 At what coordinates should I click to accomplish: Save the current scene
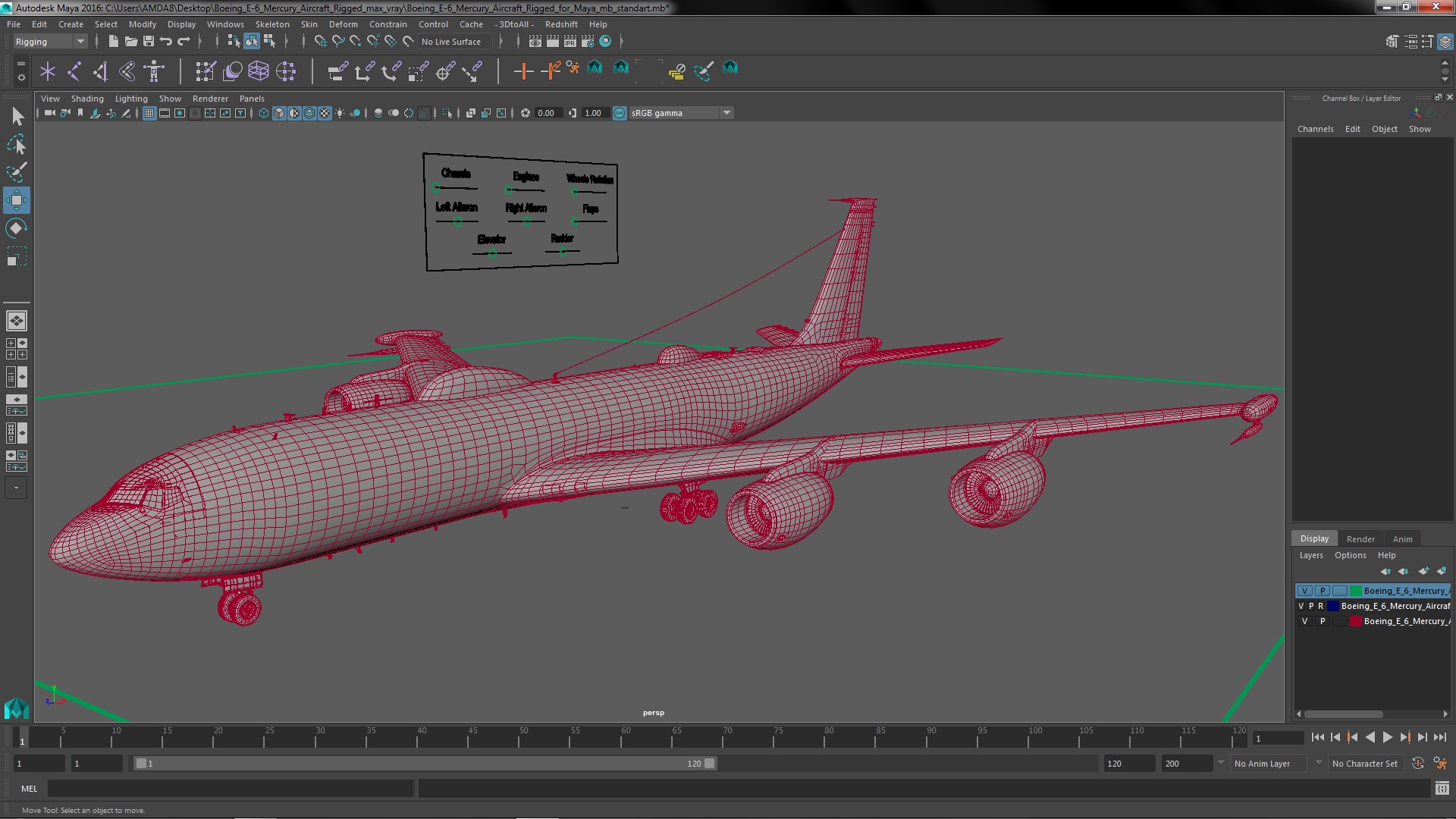[x=149, y=42]
